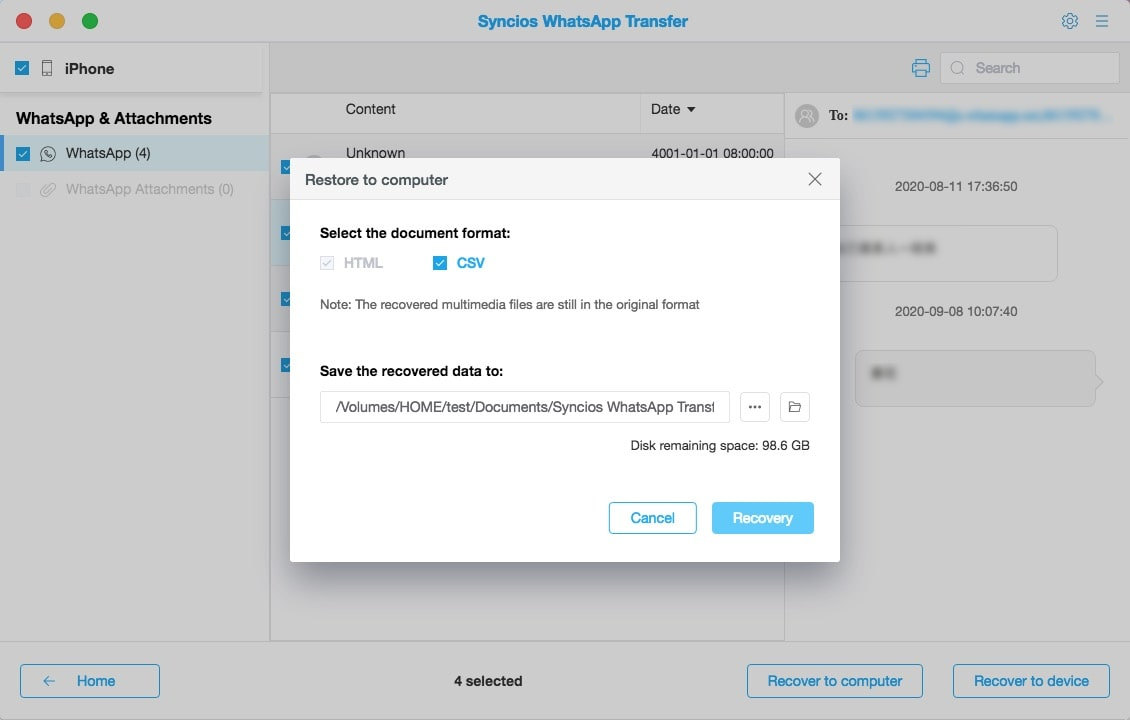Image resolution: width=1130 pixels, height=720 pixels.
Task: Click the iPhone device label
Action: (x=89, y=68)
